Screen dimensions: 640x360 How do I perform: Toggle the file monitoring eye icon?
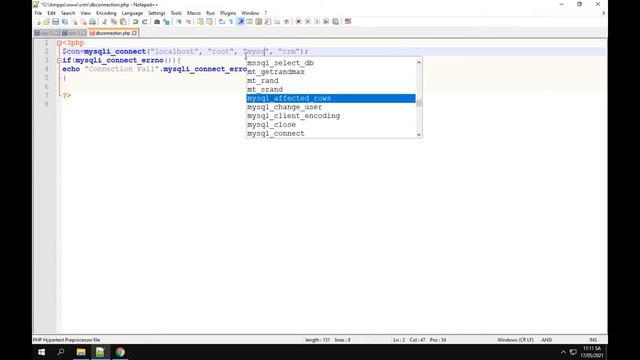coord(286,22)
